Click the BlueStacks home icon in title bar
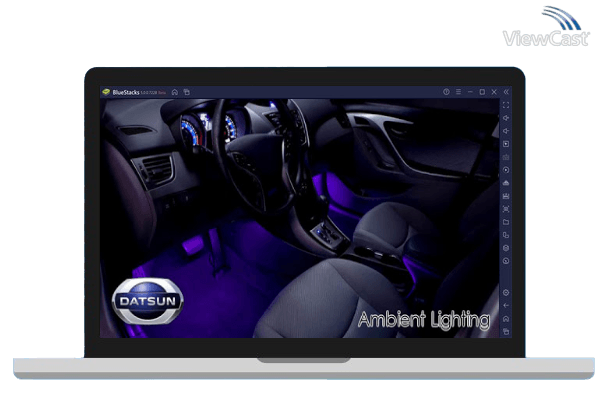602x414 pixels. [175, 92]
